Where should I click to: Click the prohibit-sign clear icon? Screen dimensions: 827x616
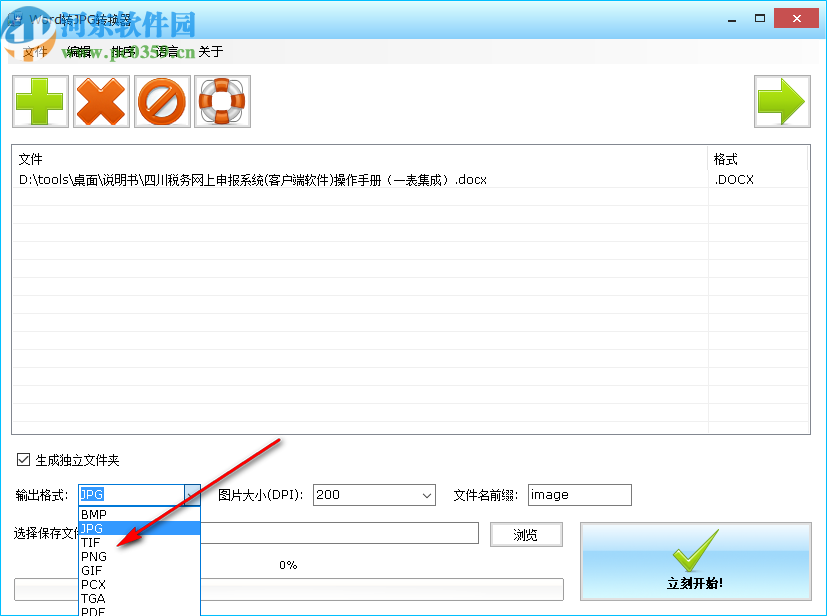[x=162, y=101]
